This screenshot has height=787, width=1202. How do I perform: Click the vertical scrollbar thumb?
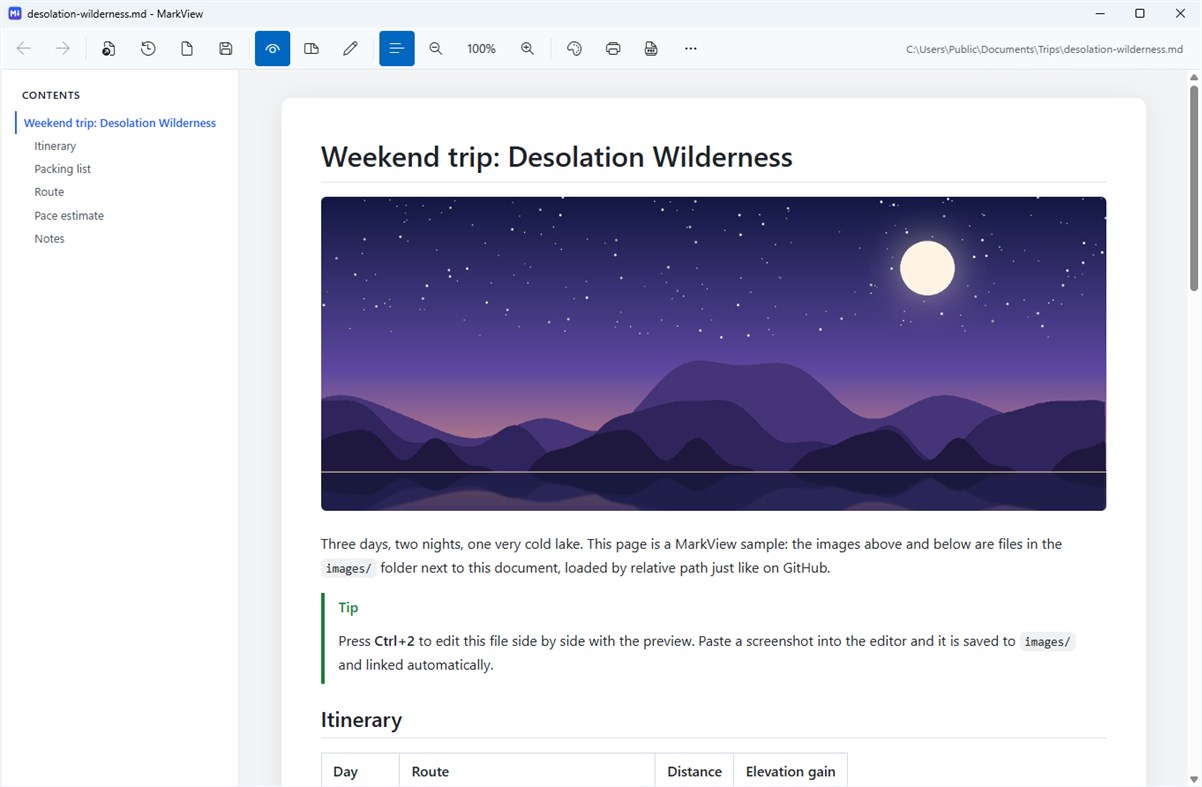1193,188
